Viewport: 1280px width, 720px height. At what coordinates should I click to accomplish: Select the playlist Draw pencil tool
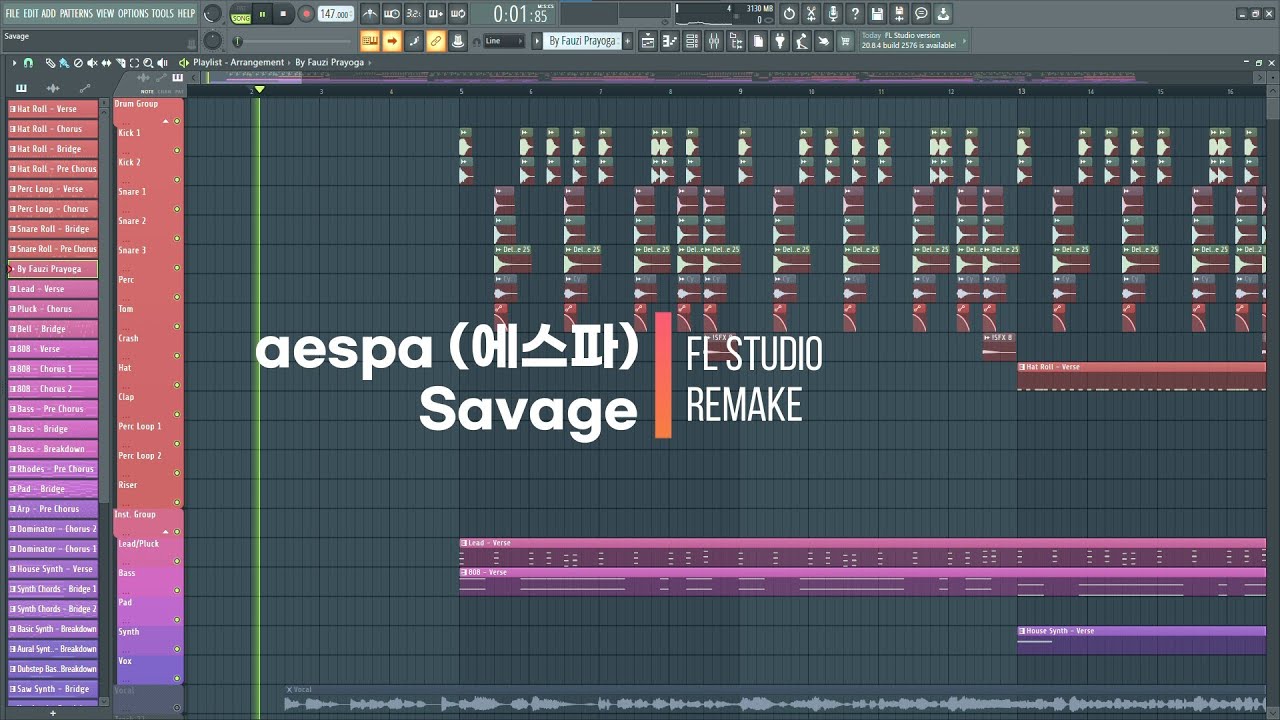pyautogui.click(x=50, y=63)
